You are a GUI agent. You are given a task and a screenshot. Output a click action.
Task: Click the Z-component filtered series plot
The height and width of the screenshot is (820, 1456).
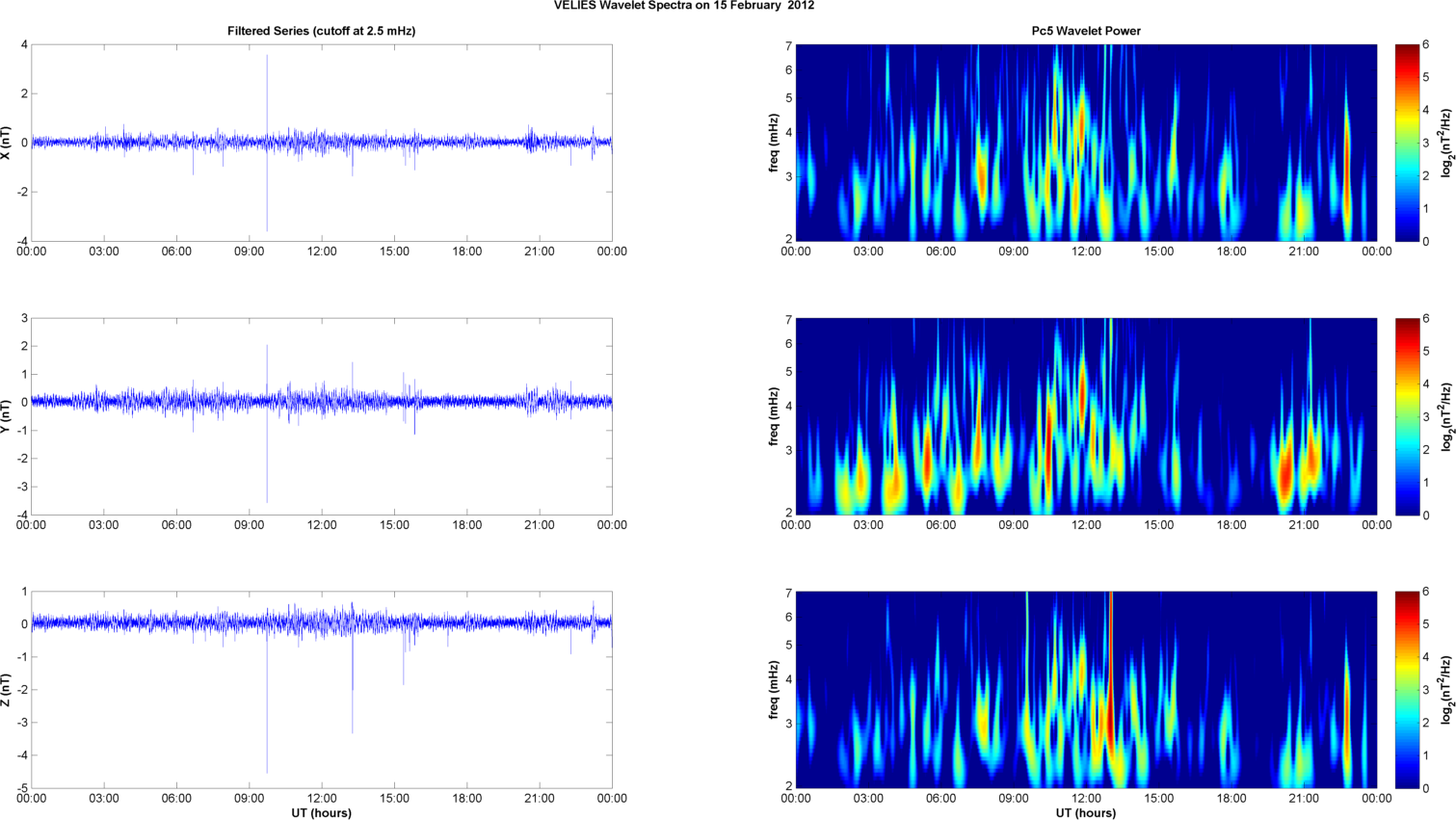tap(322, 690)
